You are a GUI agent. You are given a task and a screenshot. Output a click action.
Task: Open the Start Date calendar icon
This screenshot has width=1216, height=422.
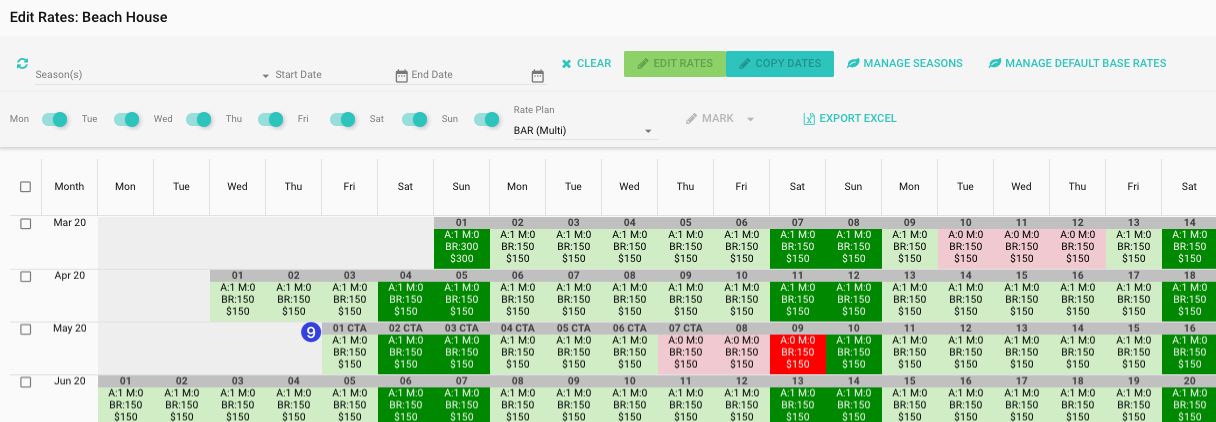tap(401, 75)
